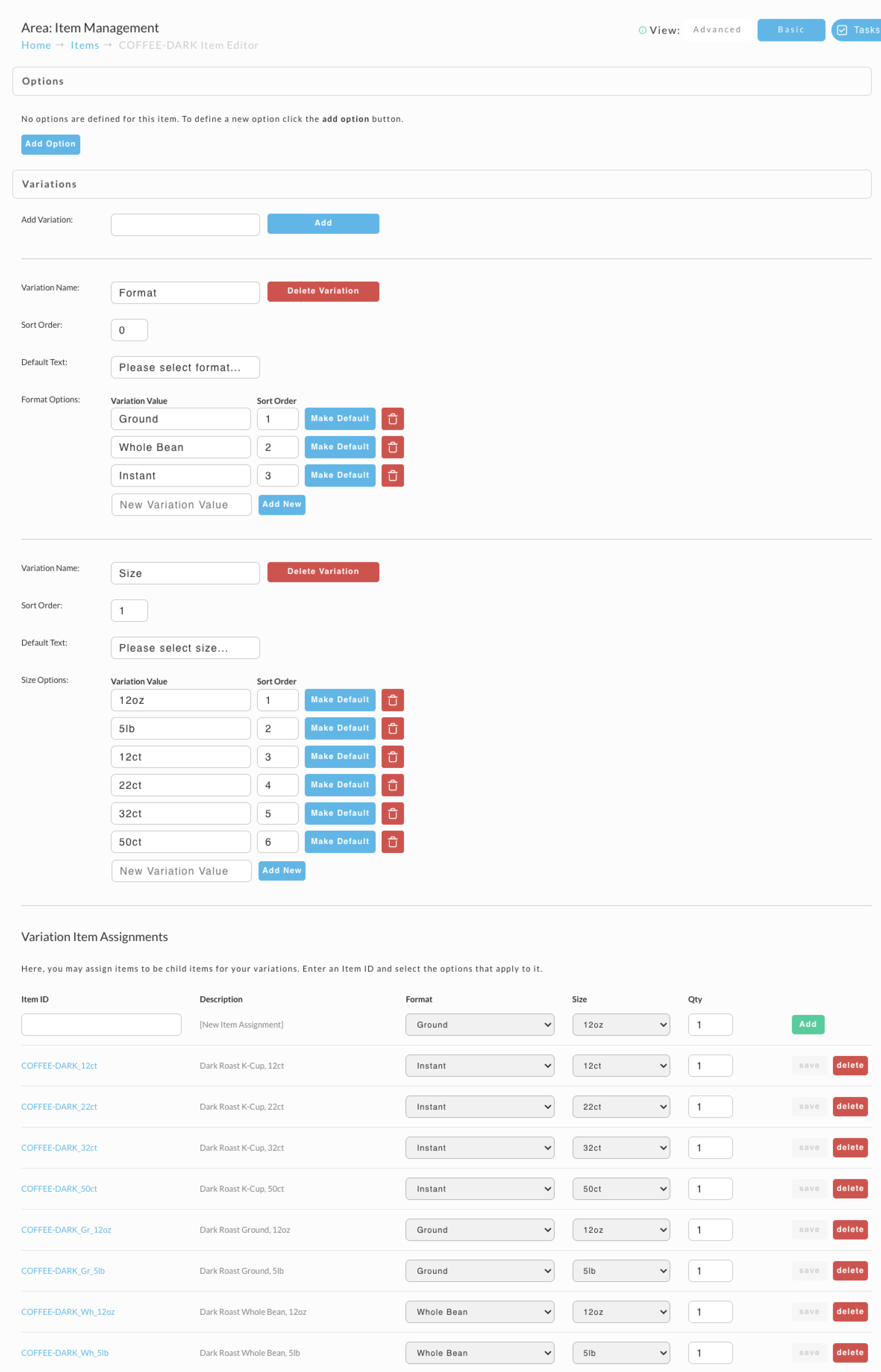The height and width of the screenshot is (1372, 881).
Task: Go to Home breadcrumb
Action: 36,45
